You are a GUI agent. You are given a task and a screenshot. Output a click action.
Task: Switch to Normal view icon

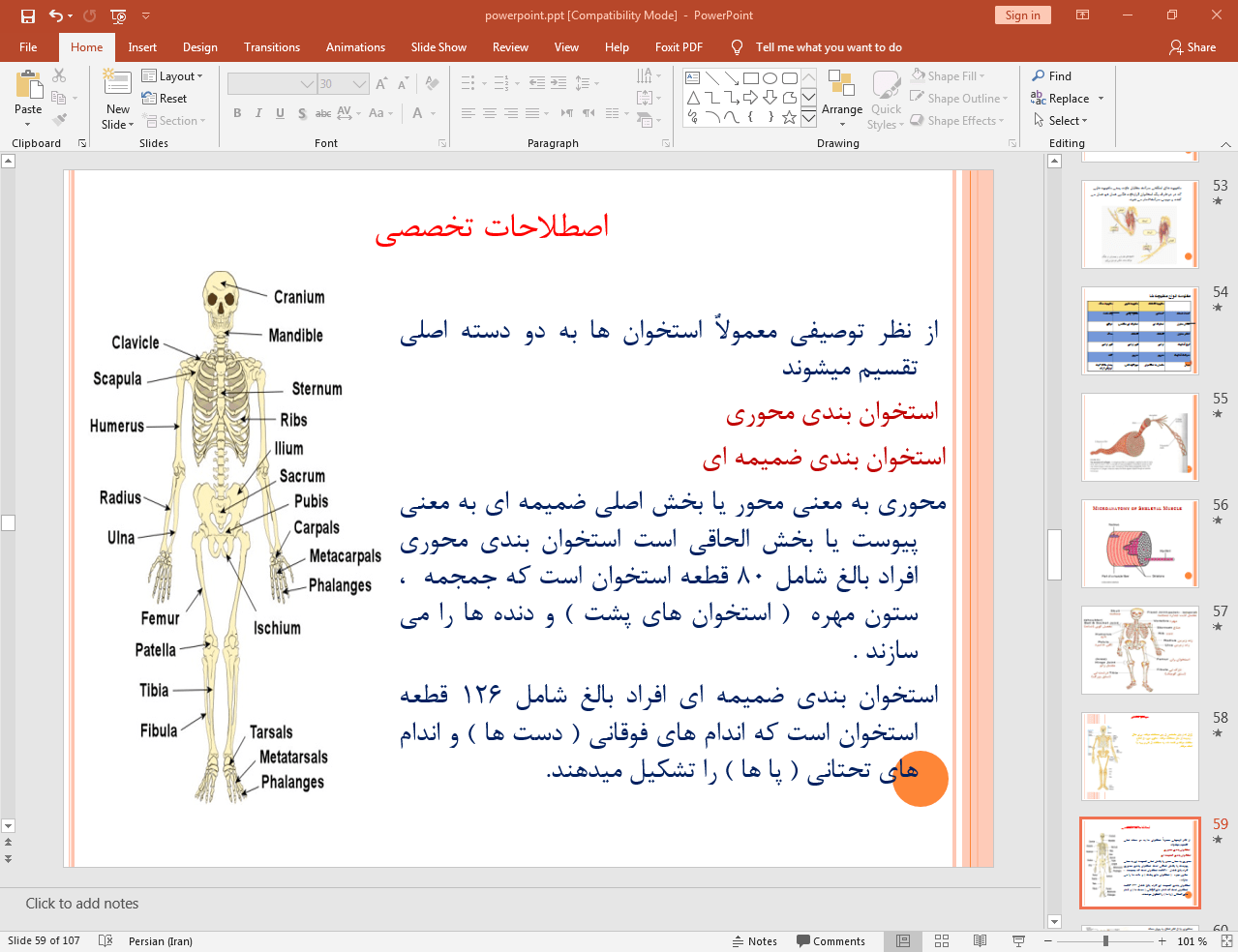(903, 941)
